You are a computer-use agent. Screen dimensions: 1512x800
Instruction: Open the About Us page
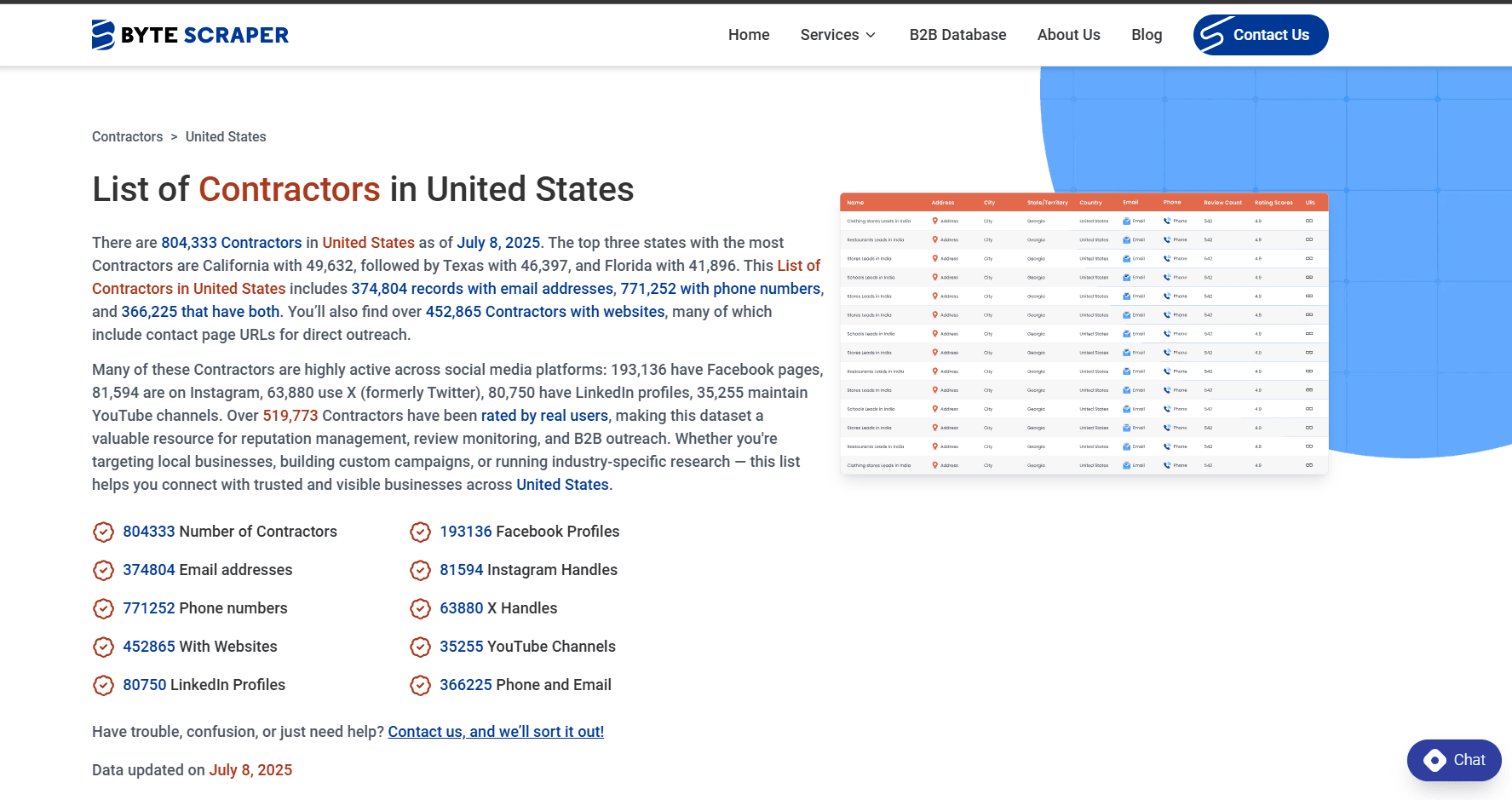1068,35
